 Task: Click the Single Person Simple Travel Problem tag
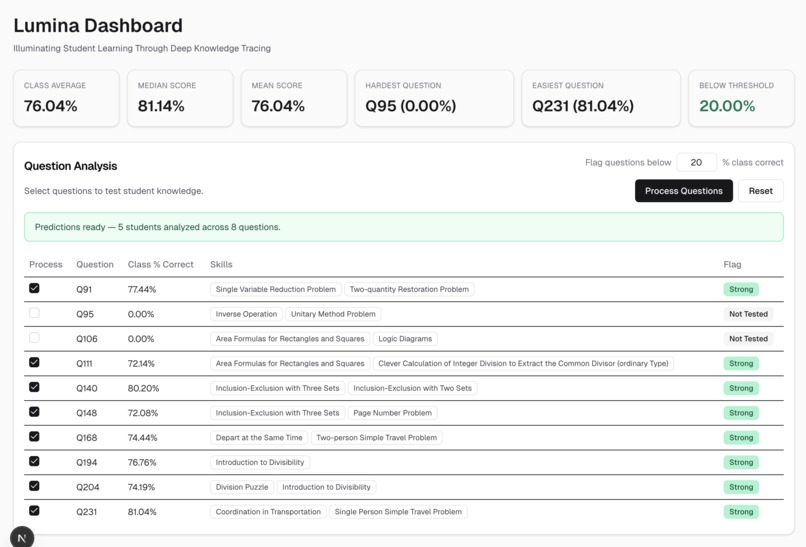pyautogui.click(x=398, y=512)
